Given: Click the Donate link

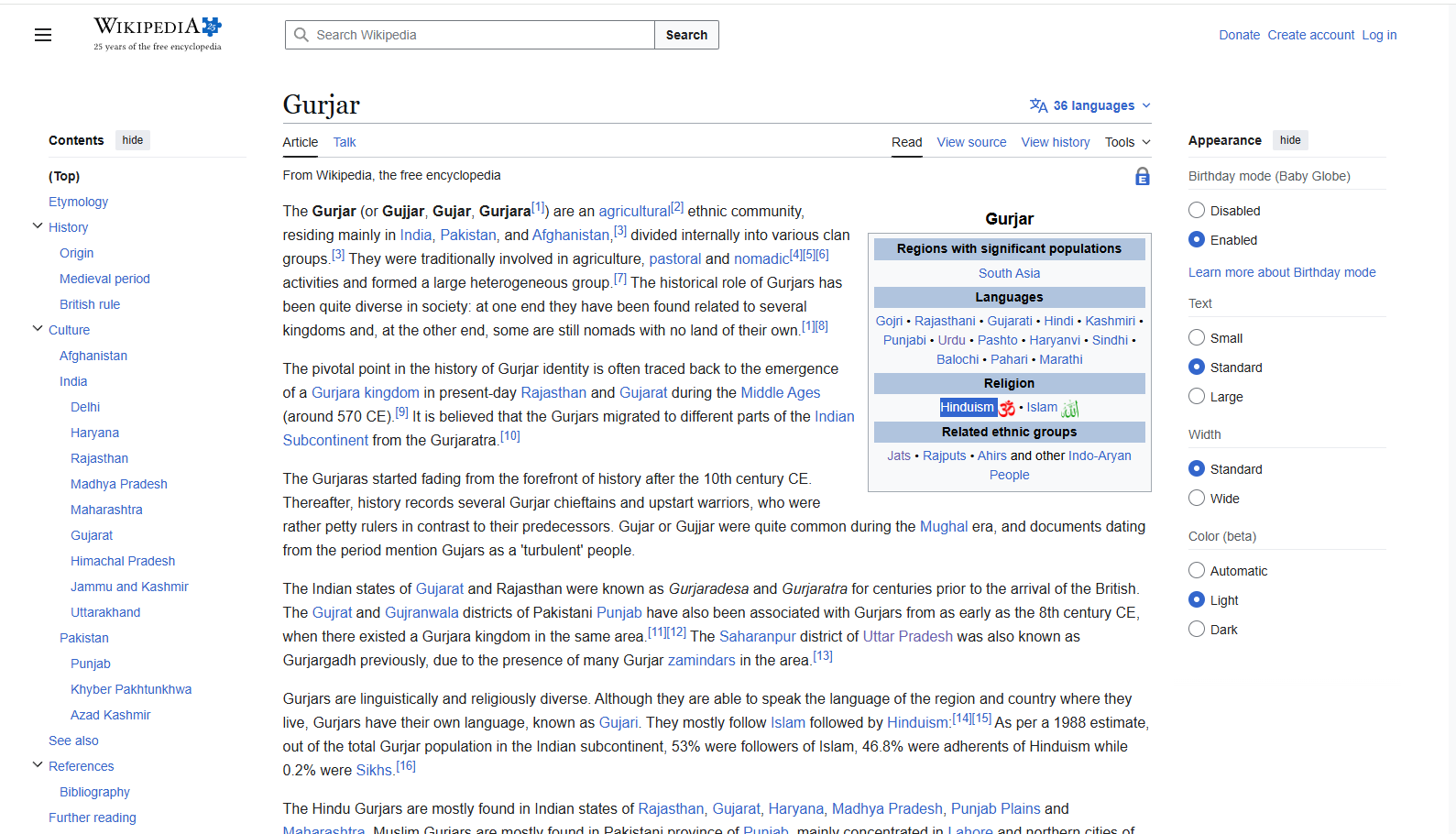Looking at the screenshot, I should click(x=1239, y=35).
